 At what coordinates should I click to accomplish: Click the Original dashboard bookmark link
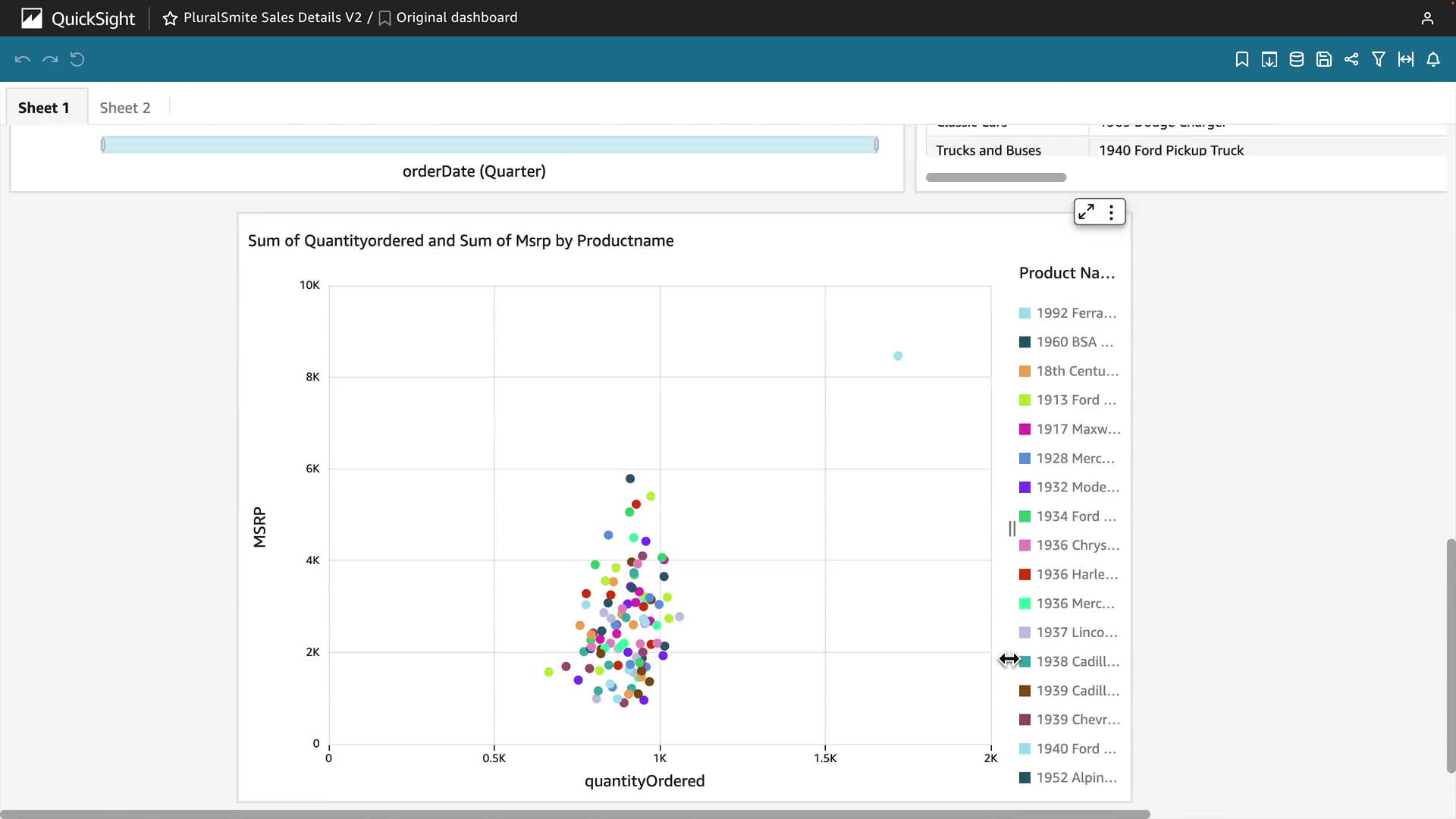pos(456,17)
